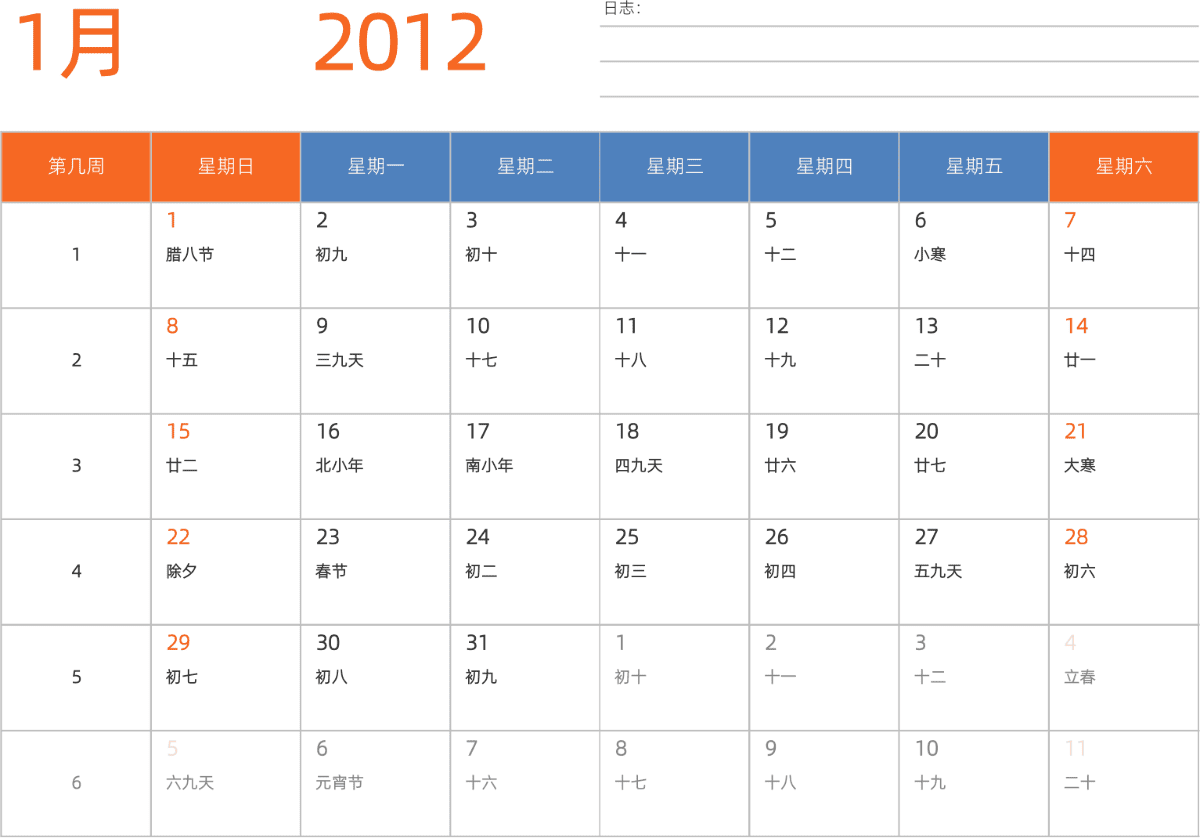Select the 廿一 lunar label
The width and height of the screenshot is (1200, 838).
click(1080, 360)
